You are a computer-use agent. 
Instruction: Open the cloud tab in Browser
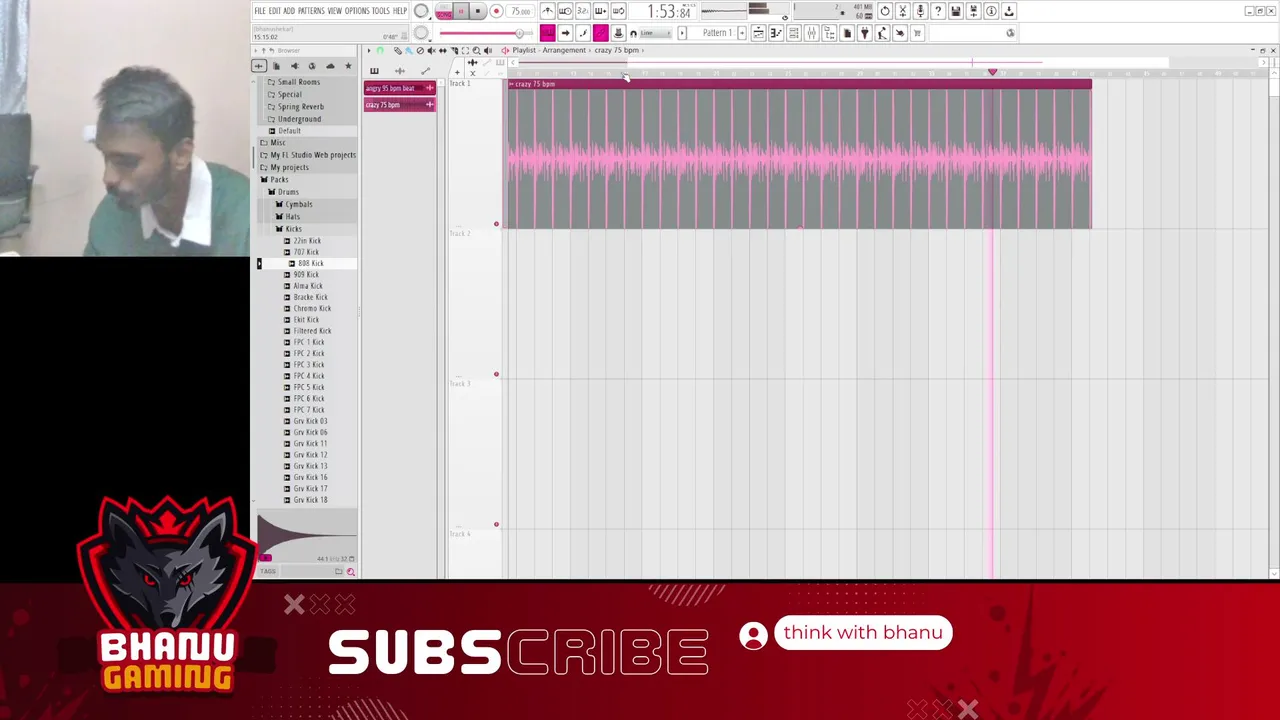330,66
